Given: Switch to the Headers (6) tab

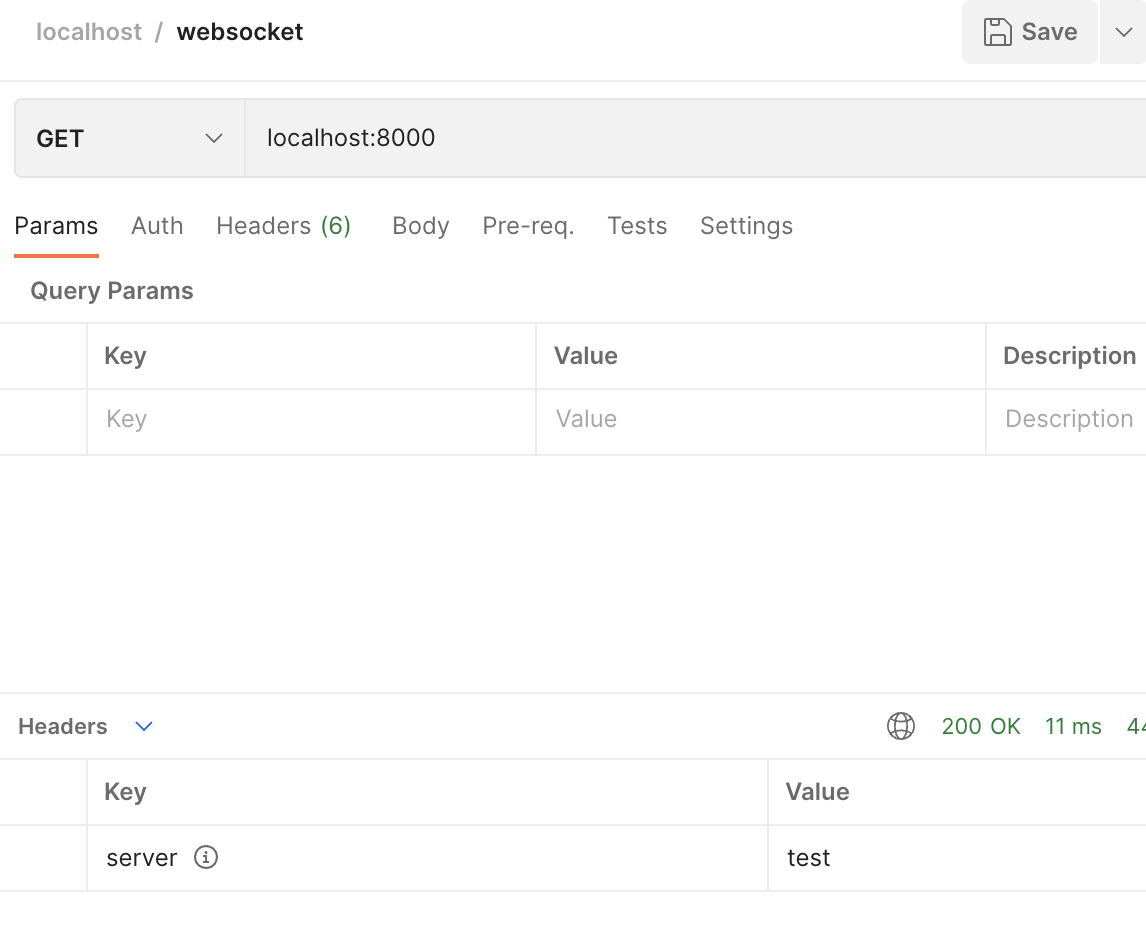Looking at the screenshot, I should pyautogui.click(x=283, y=226).
